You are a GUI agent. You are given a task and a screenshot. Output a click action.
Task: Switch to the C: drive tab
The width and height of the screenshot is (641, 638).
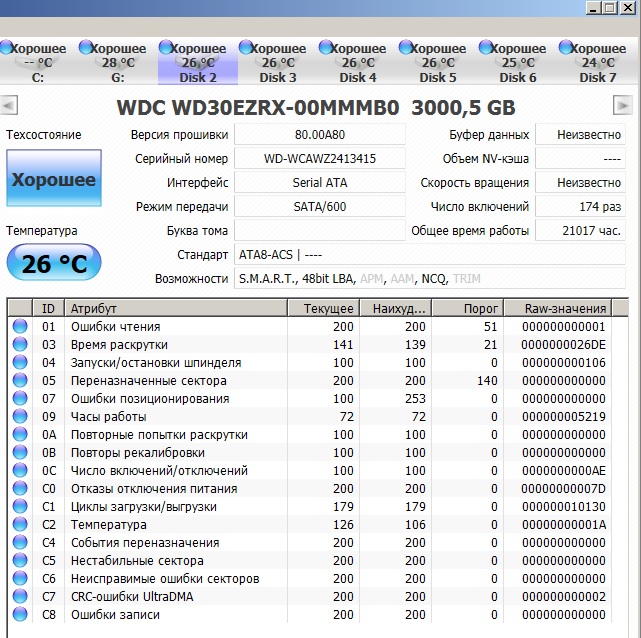[x=38, y=62]
